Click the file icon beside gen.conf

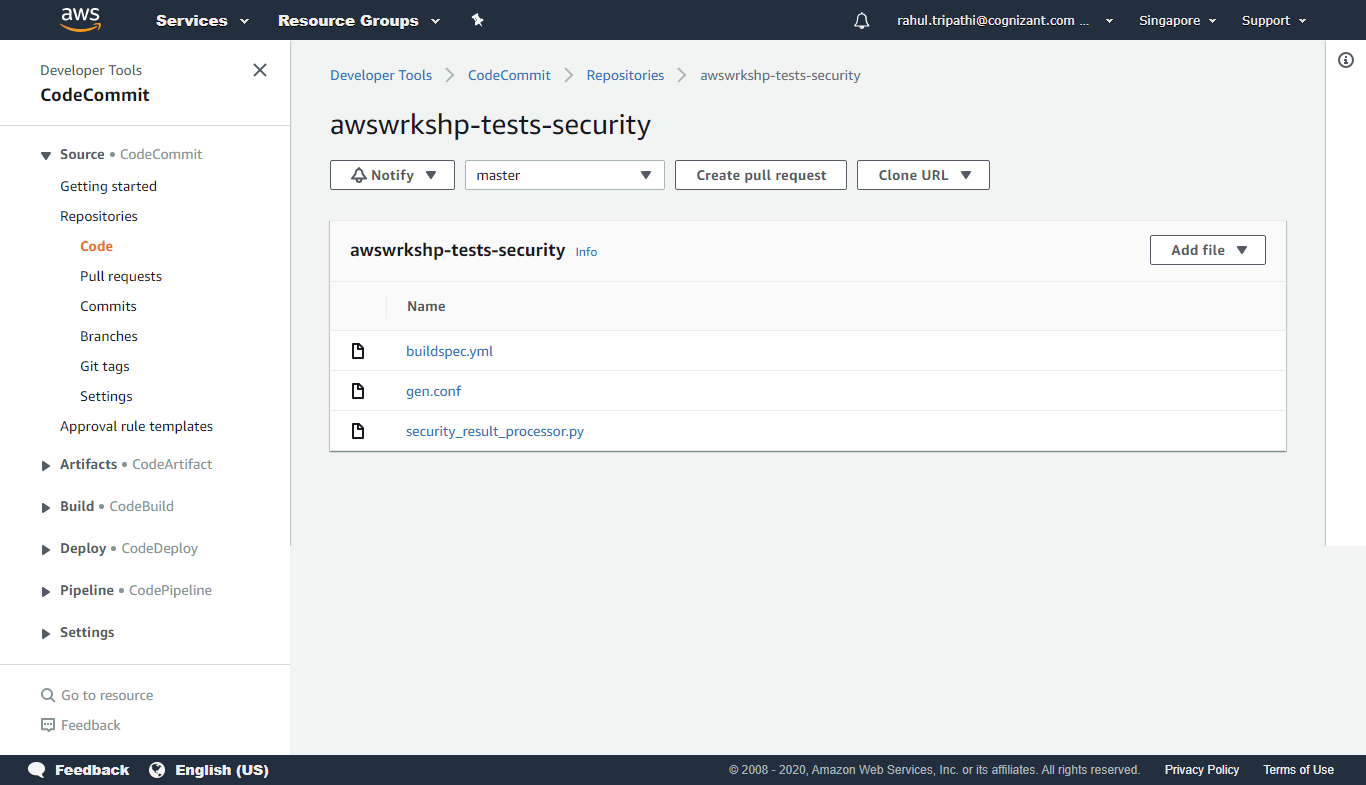tap(358, 391)
